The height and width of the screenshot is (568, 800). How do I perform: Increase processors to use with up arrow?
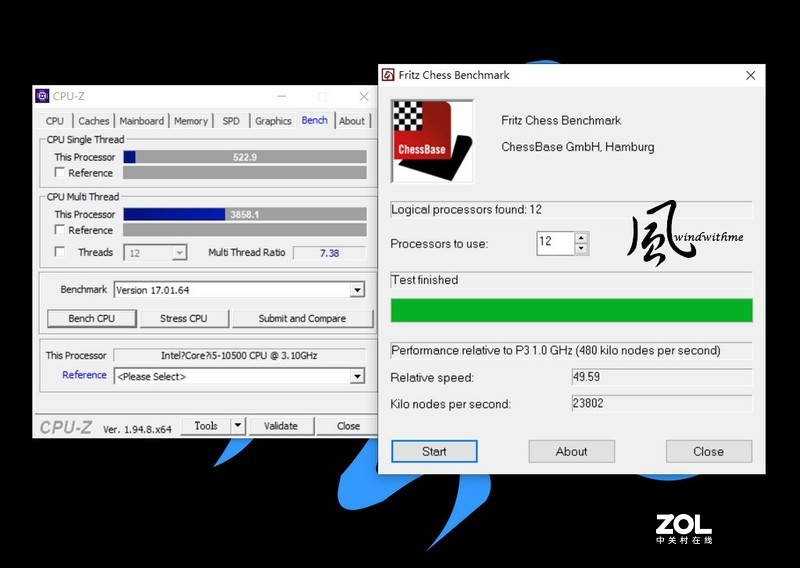coord(581,238)
